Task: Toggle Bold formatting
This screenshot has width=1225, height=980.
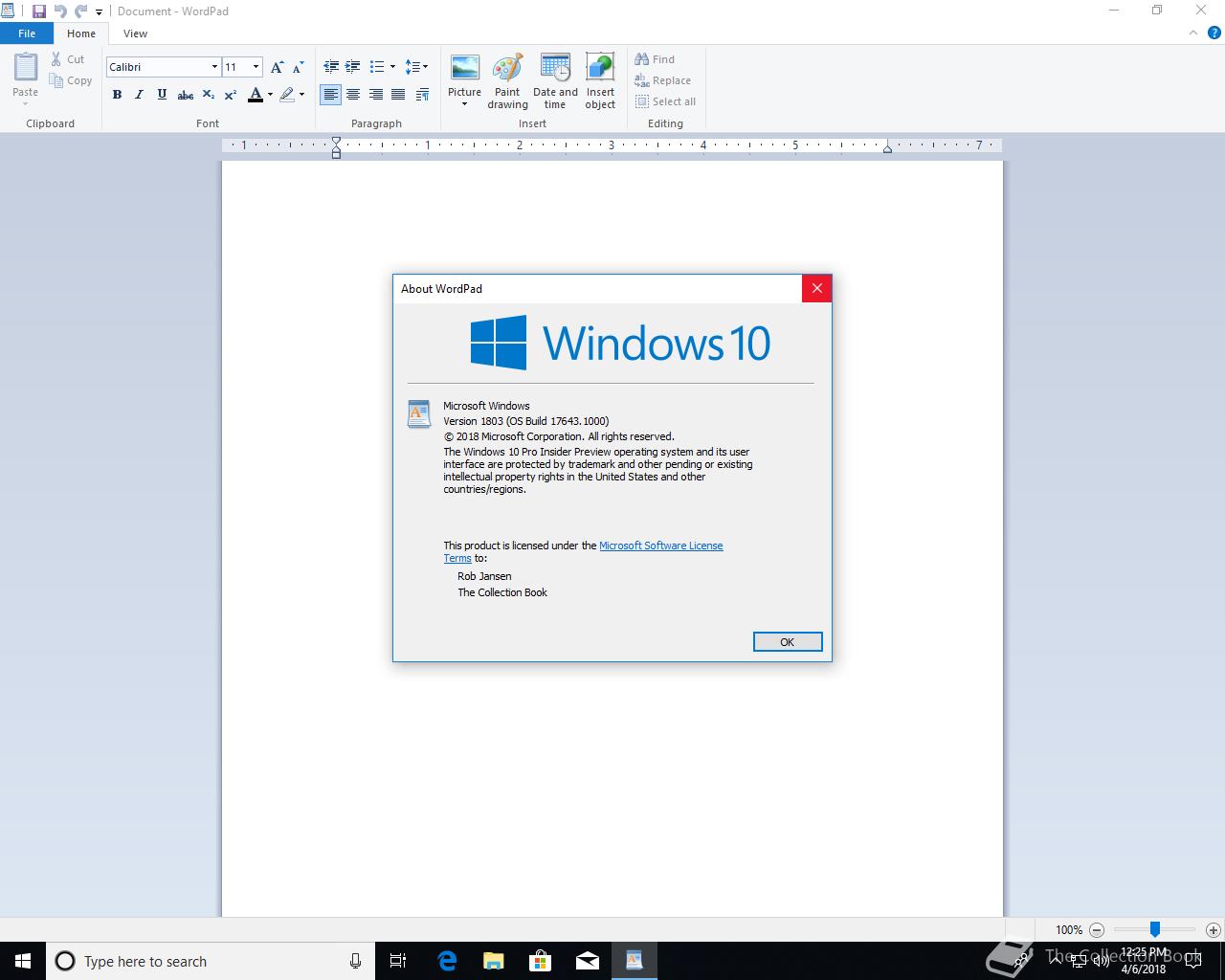Action: [x=117, y=95]
